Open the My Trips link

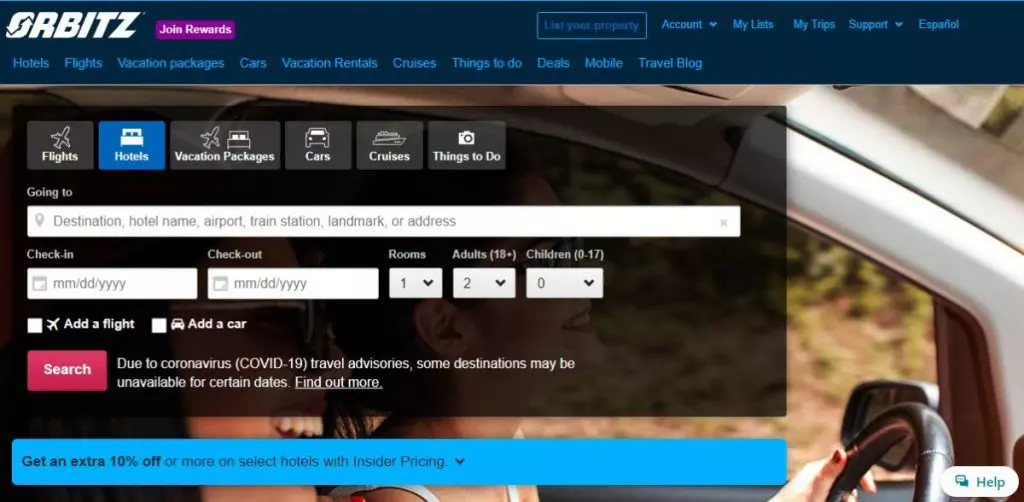pos(814,25)
